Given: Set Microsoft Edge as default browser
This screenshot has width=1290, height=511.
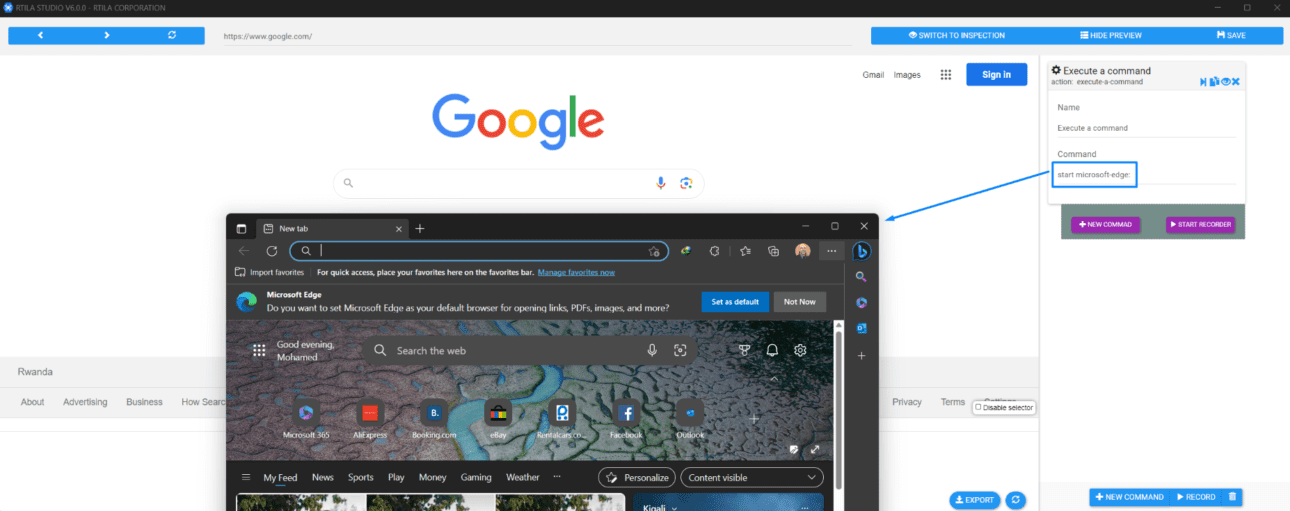Looking at the screenshot, I should (735, 301).
